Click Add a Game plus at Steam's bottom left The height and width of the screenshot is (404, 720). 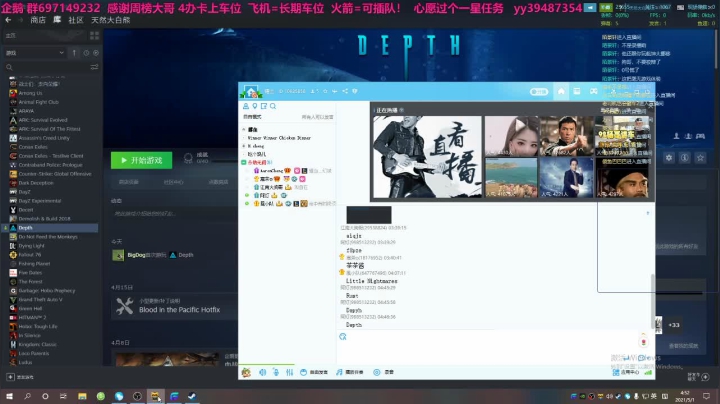point(10,377)
